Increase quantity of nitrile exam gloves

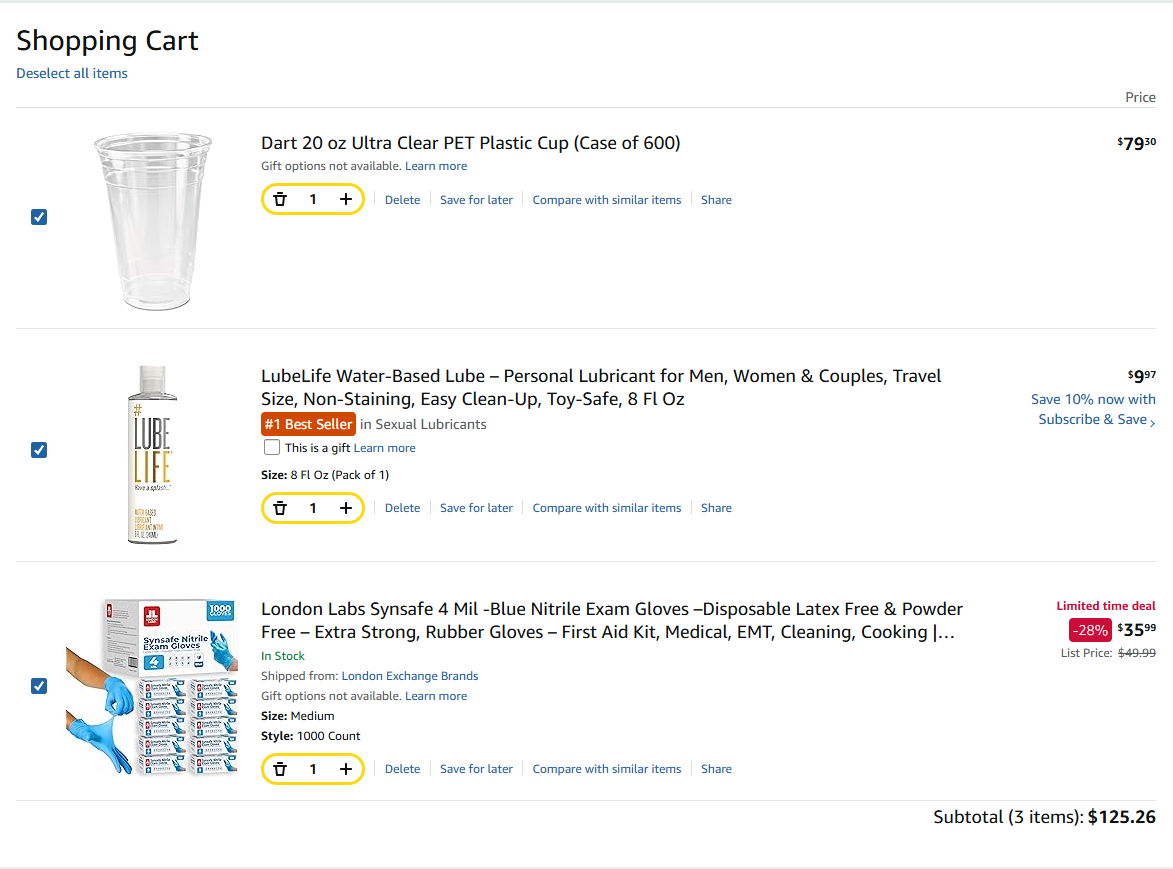[346, 769]
